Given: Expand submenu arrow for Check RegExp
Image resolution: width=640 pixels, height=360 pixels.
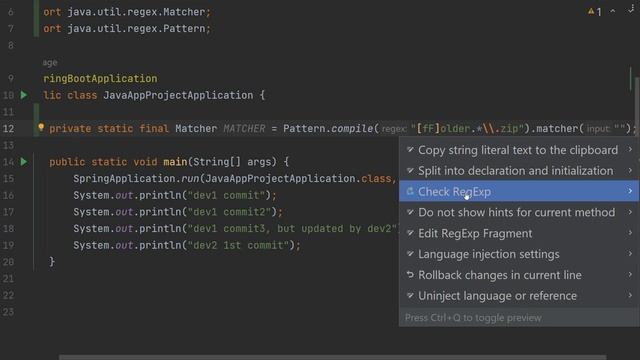Looking at the screenshot, I should [630, 191].
